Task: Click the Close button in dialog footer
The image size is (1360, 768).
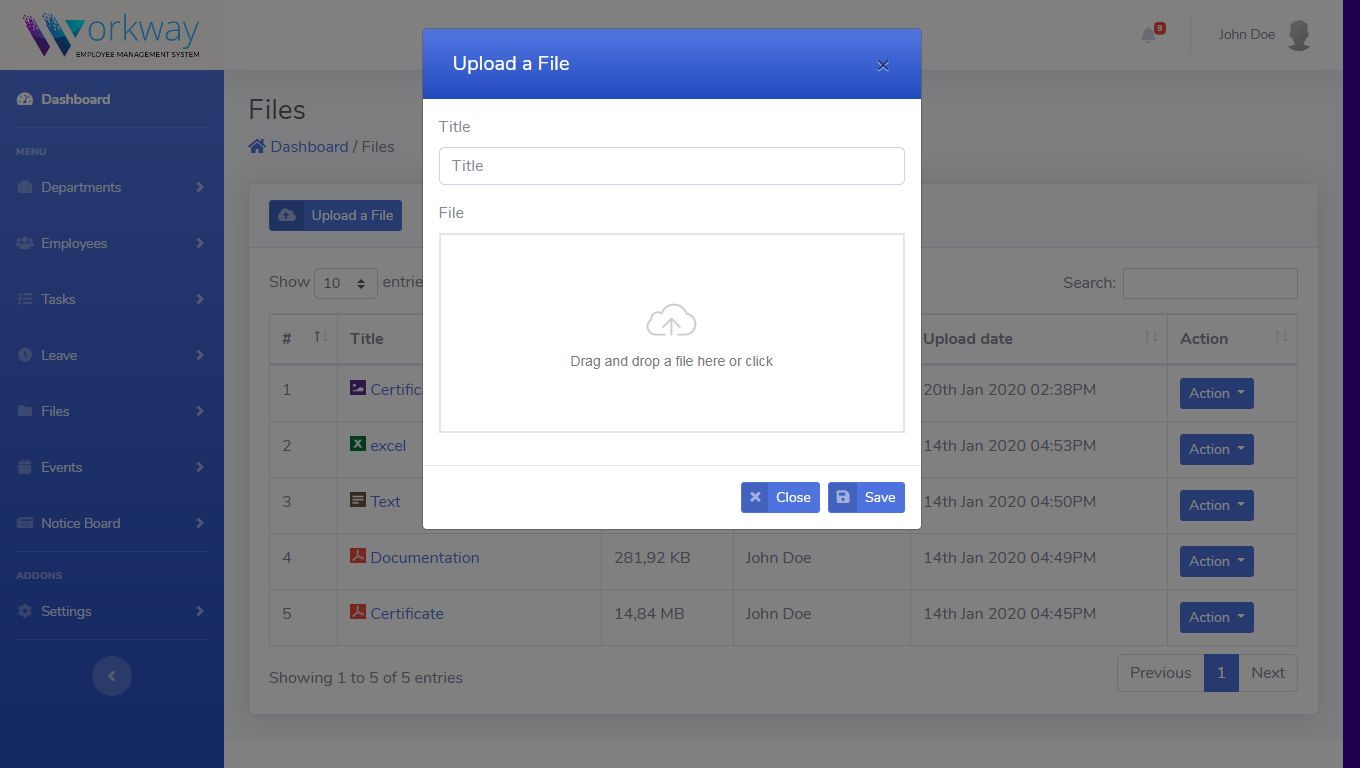Action: pyautogui.click(x=780, y=497)
